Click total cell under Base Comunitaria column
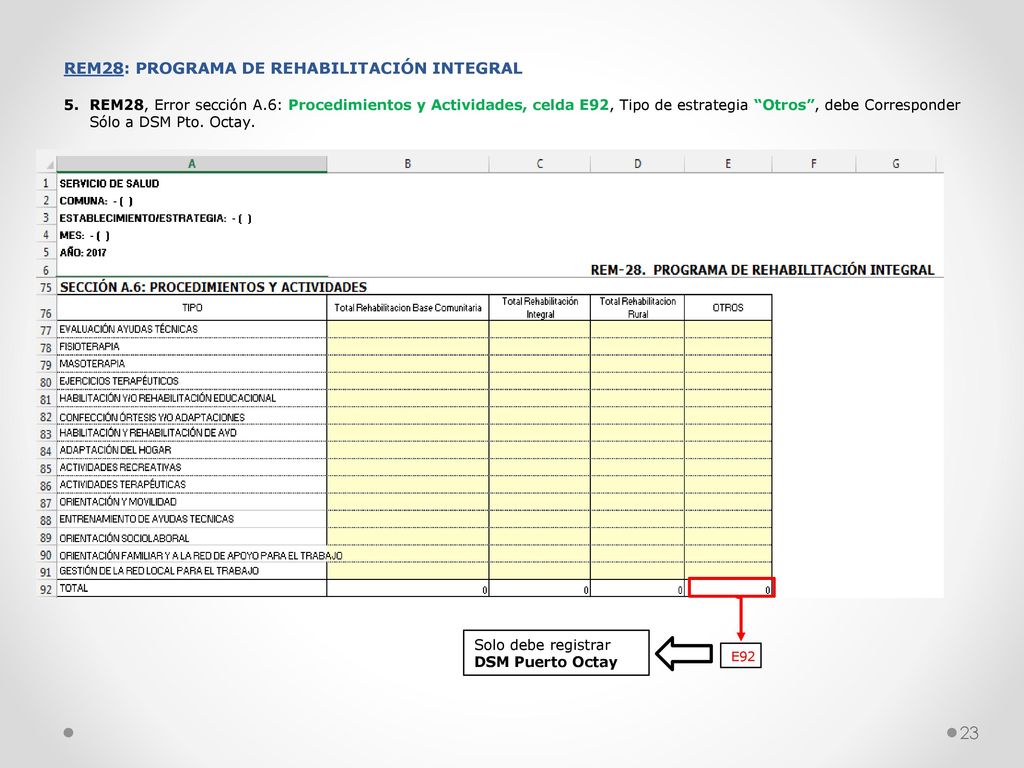 (408, 588)
